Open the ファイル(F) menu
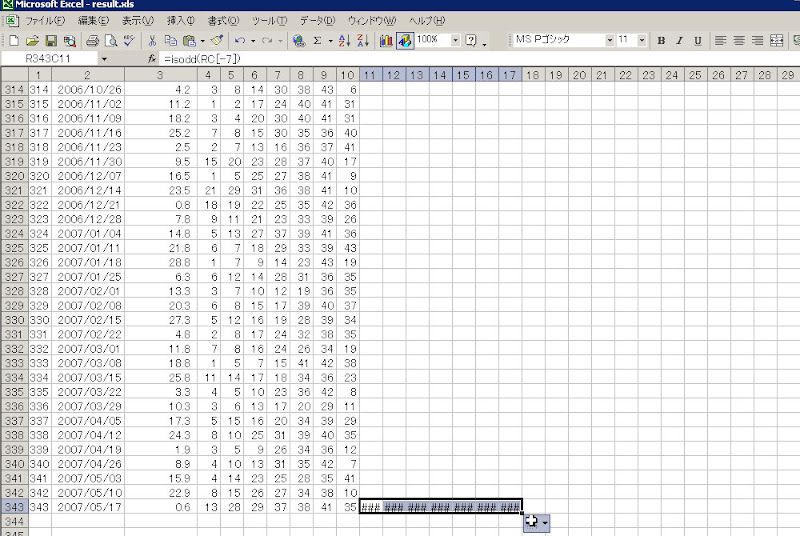The image size is (800, 536). point(45,21)
